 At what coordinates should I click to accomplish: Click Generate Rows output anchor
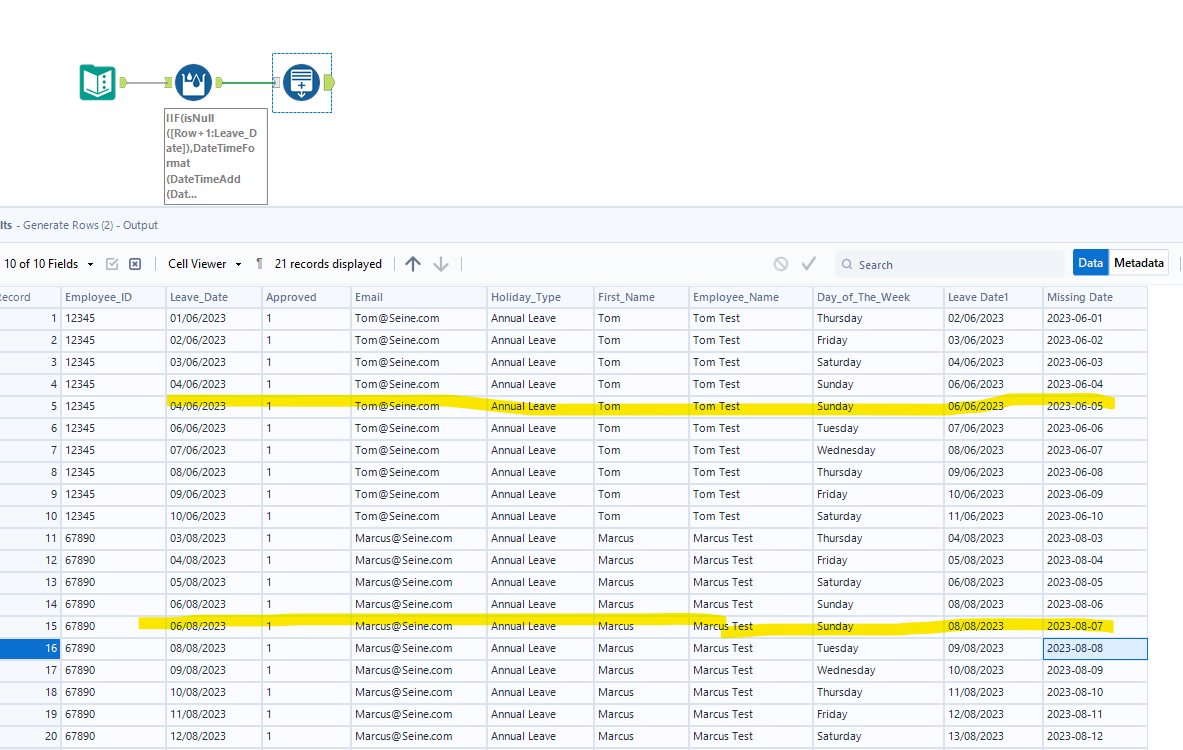(330, 82)
